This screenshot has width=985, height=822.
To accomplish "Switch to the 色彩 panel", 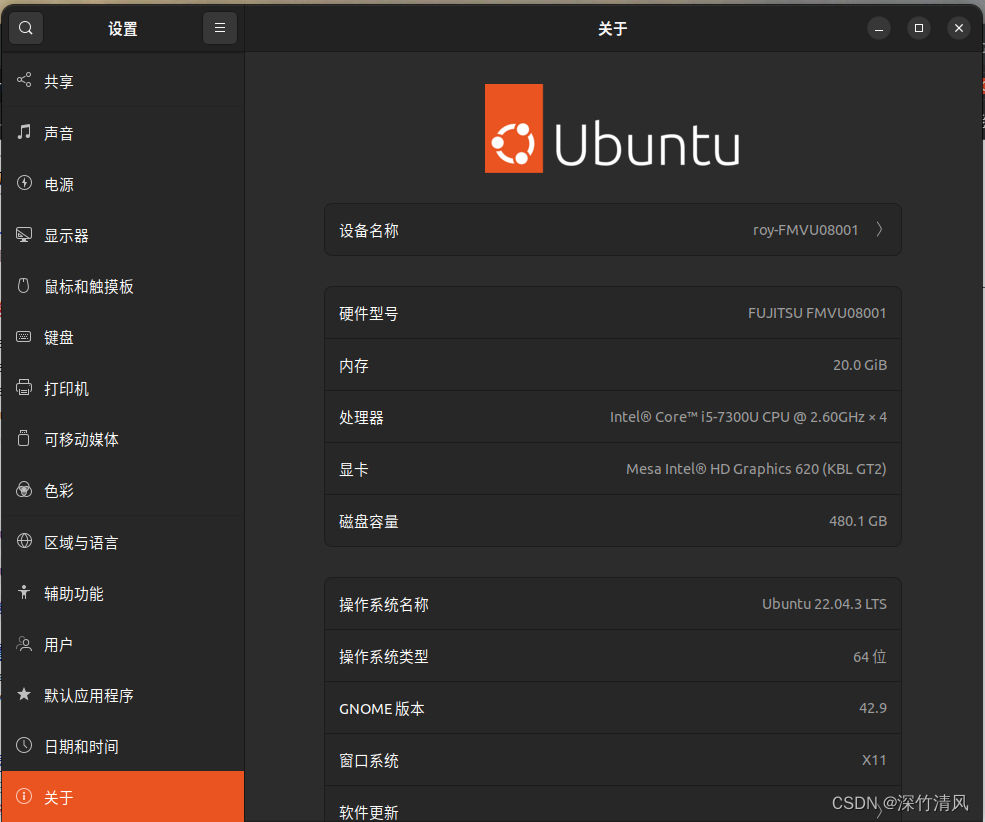I will click(123, 491).
